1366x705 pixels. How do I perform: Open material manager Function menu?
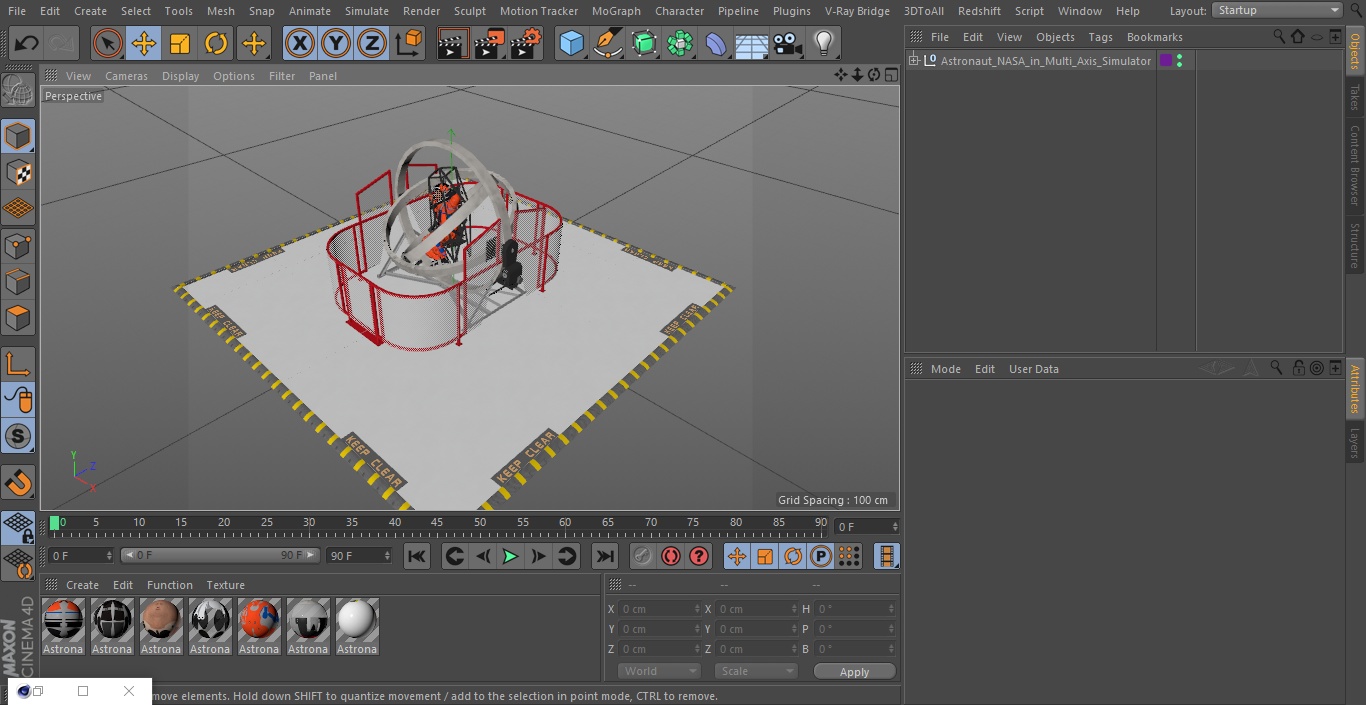(x=170, y=585)
